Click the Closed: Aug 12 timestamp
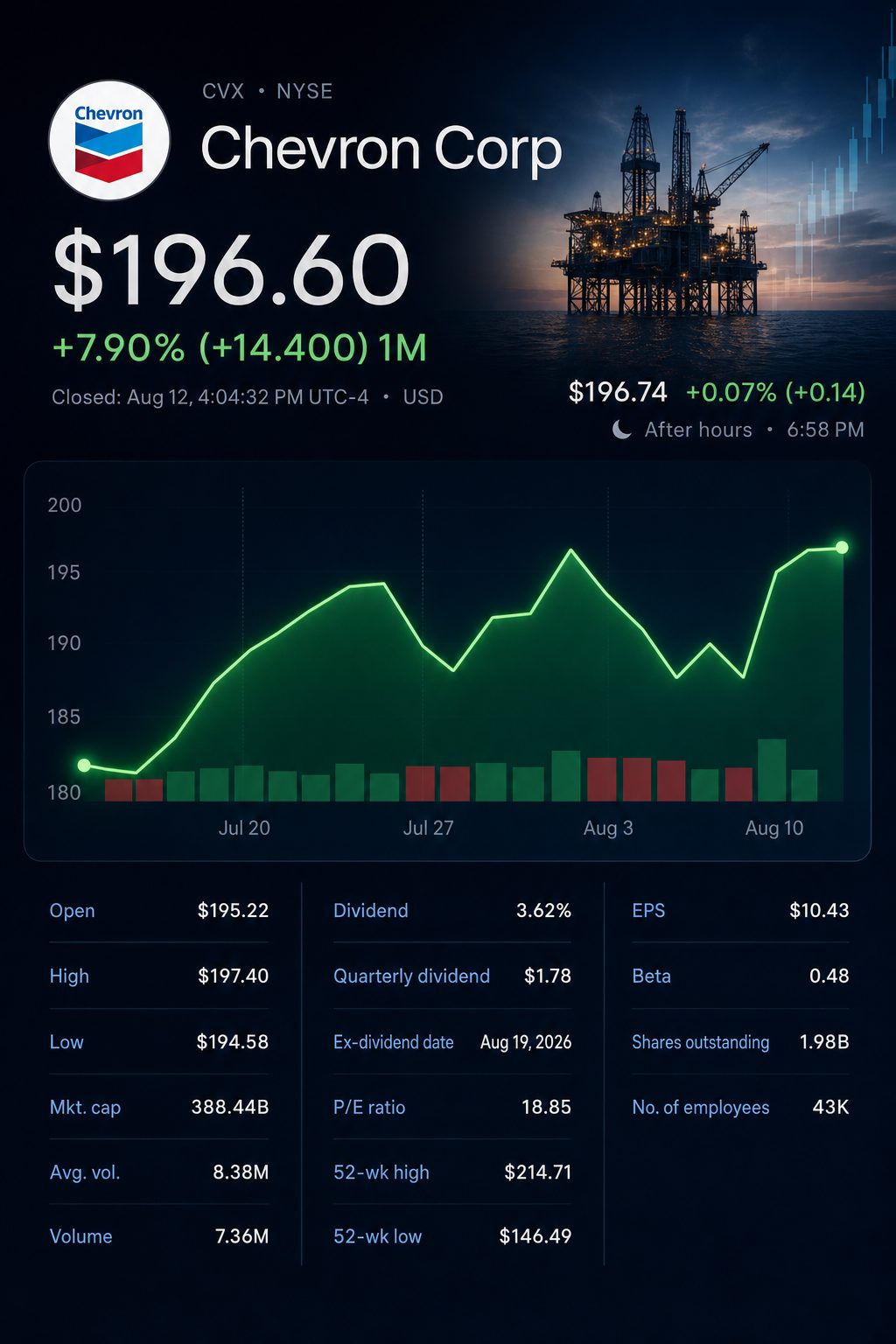This screenshot has width=896, height=1344. tap(210, 397)
